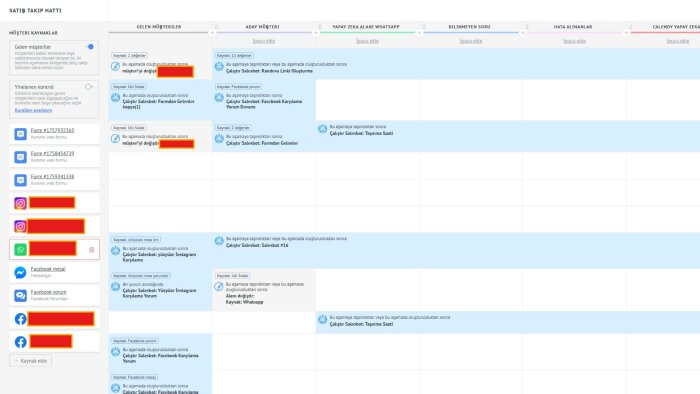Add stage with plus before YAPAY ZEKA ALANI WHATSAPP
Image resolution: width=700 pixels, height=394 pixels.
coord(316,33)
